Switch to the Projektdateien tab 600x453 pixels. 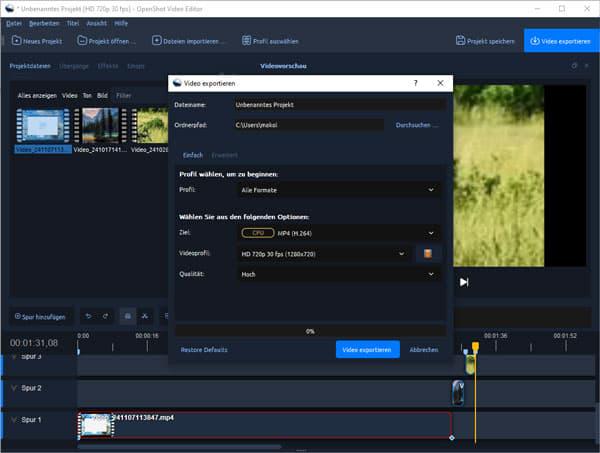point(30,66)
